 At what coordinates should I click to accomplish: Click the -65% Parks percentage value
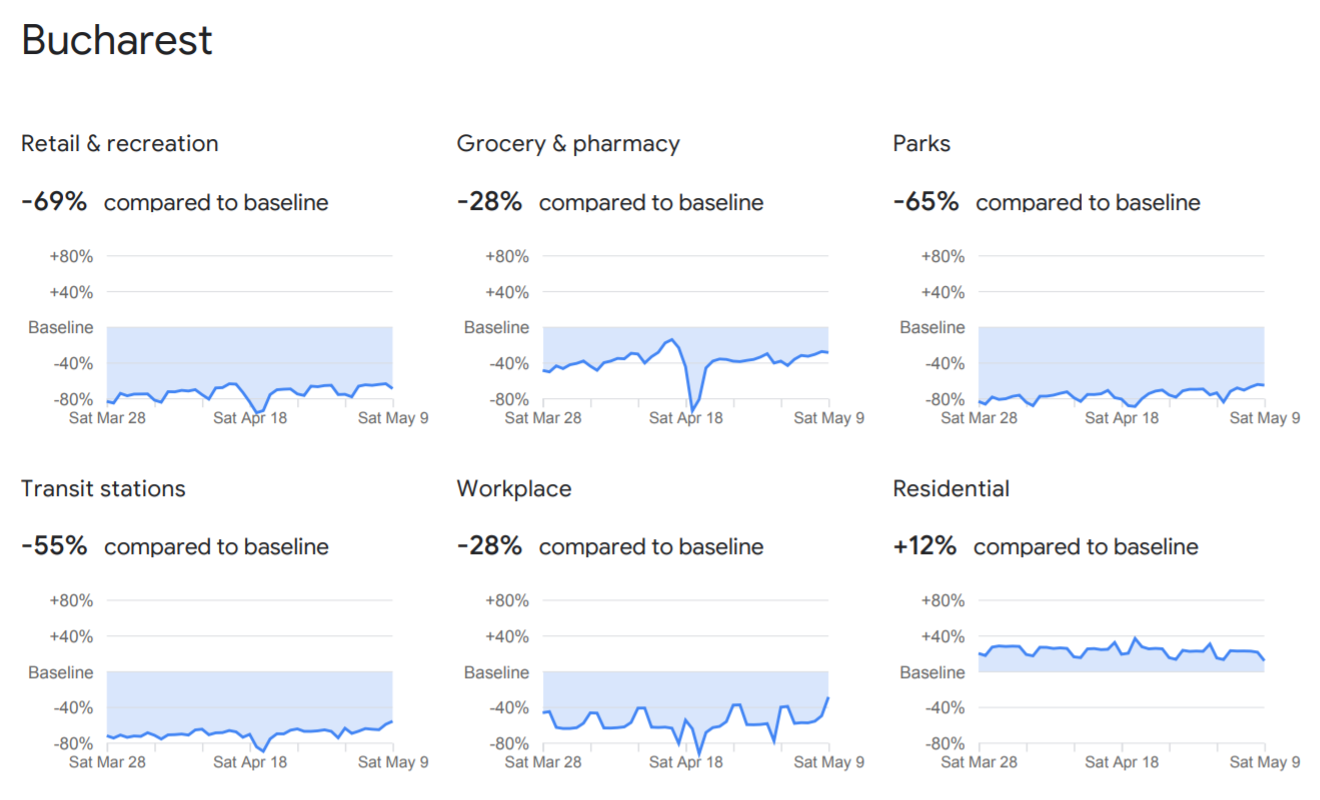[926, 201]
